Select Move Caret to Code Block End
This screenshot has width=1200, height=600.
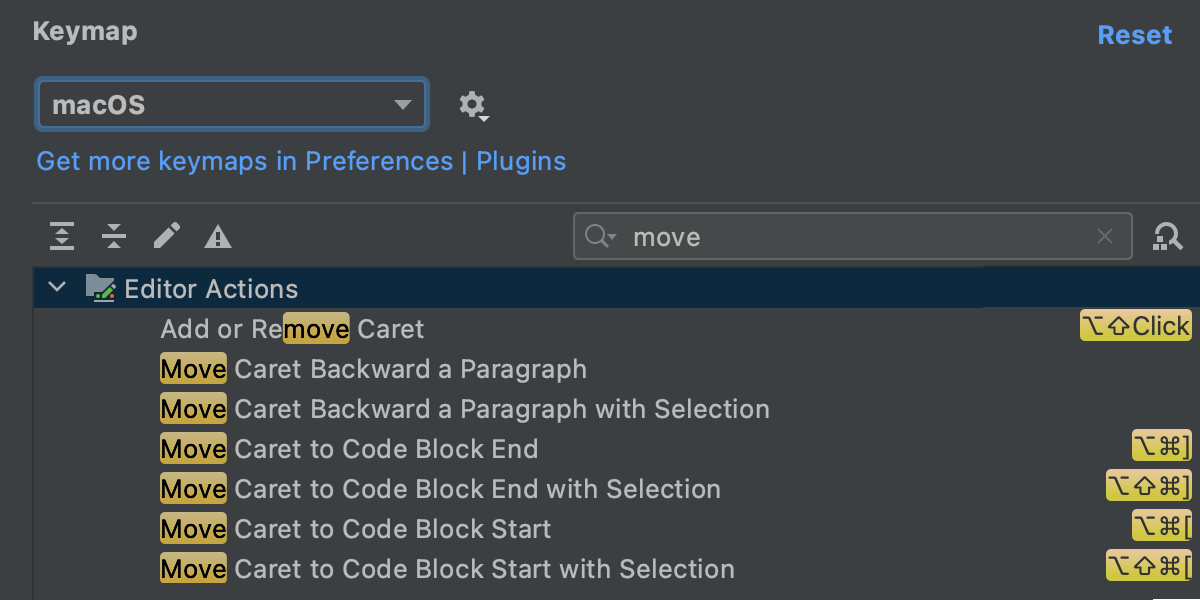[349, 449]
